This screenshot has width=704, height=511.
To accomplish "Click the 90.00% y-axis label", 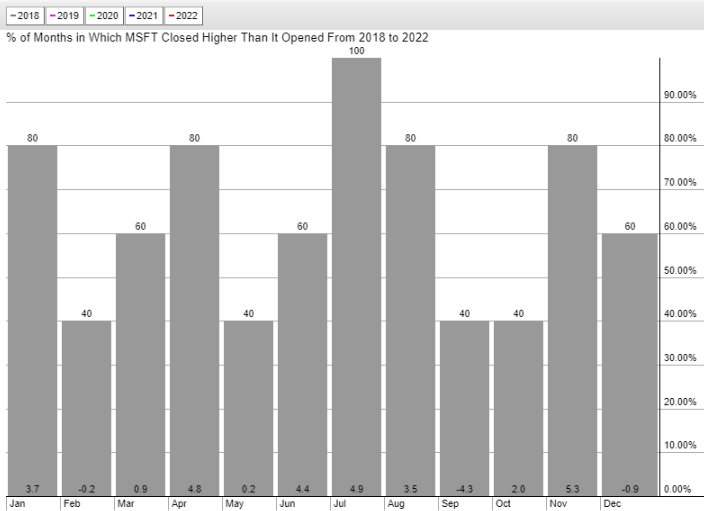I will 680,95.
